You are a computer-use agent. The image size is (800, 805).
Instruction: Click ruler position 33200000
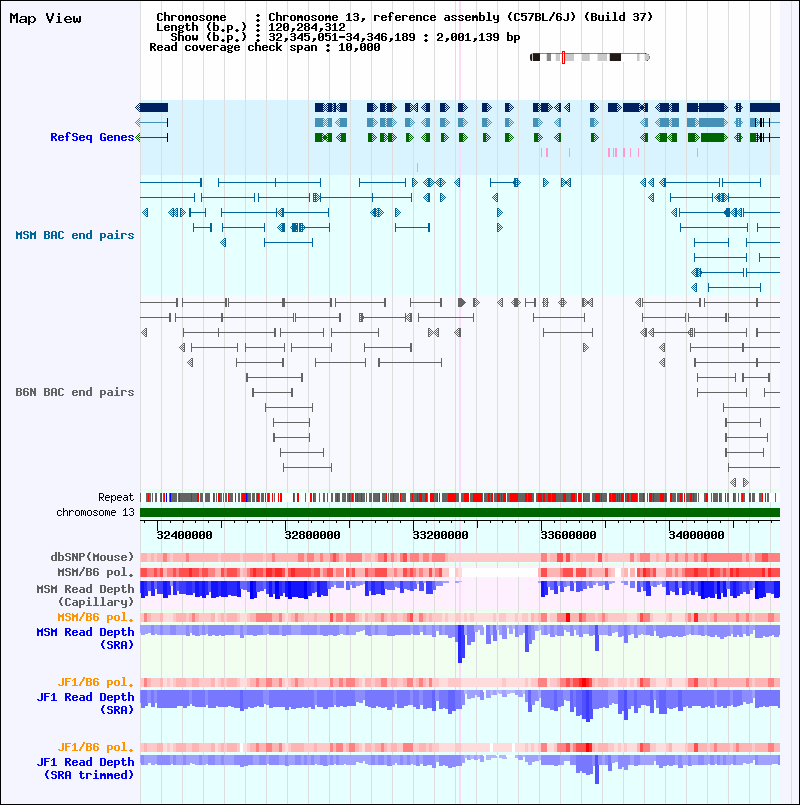pyautogui.click(x=441, y=535)
